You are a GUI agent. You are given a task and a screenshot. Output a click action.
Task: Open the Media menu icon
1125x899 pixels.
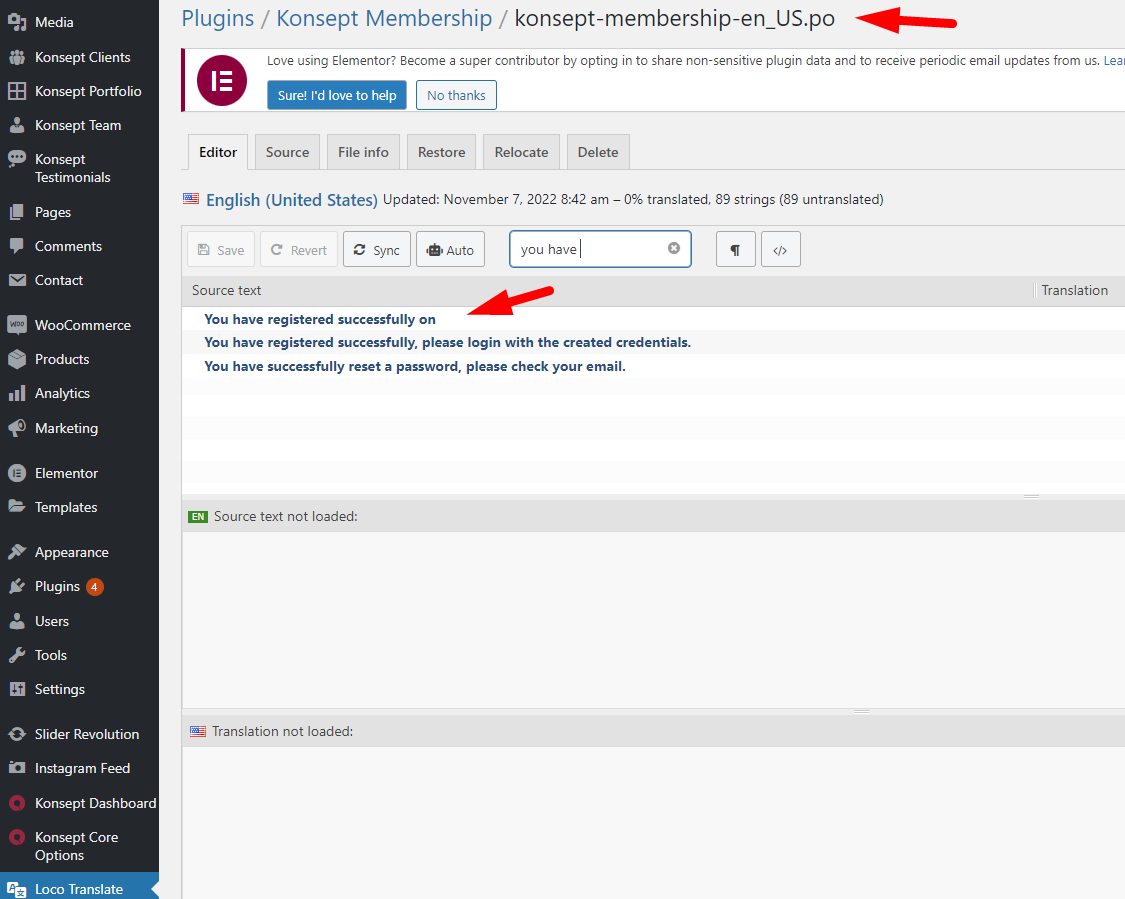coord(17,22)
